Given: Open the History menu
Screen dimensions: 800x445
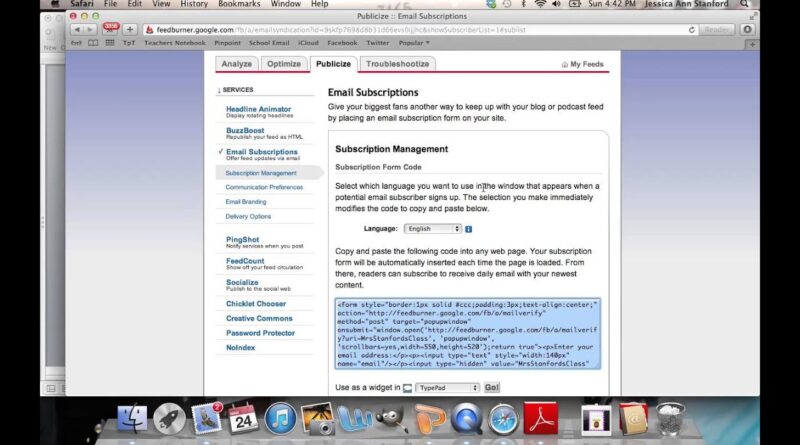Looking at the screenshot, I should coord(194,4).
